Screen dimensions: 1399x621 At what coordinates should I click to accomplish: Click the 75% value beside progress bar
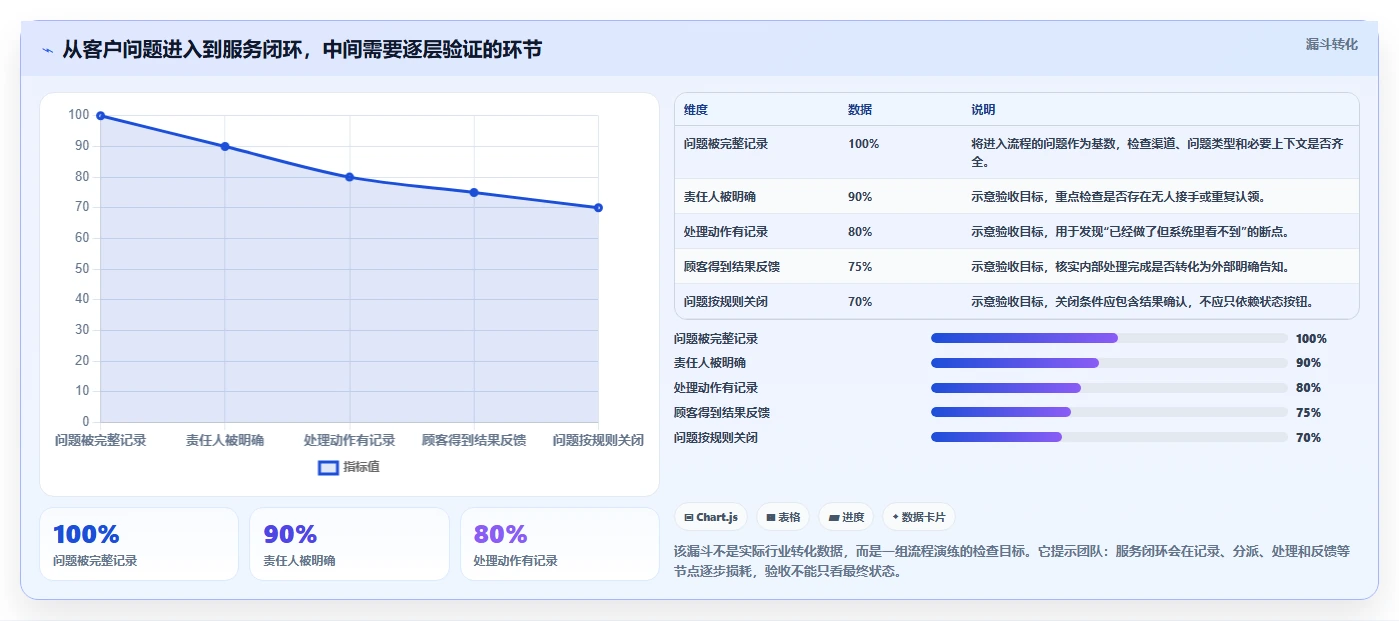(1308, 413)
